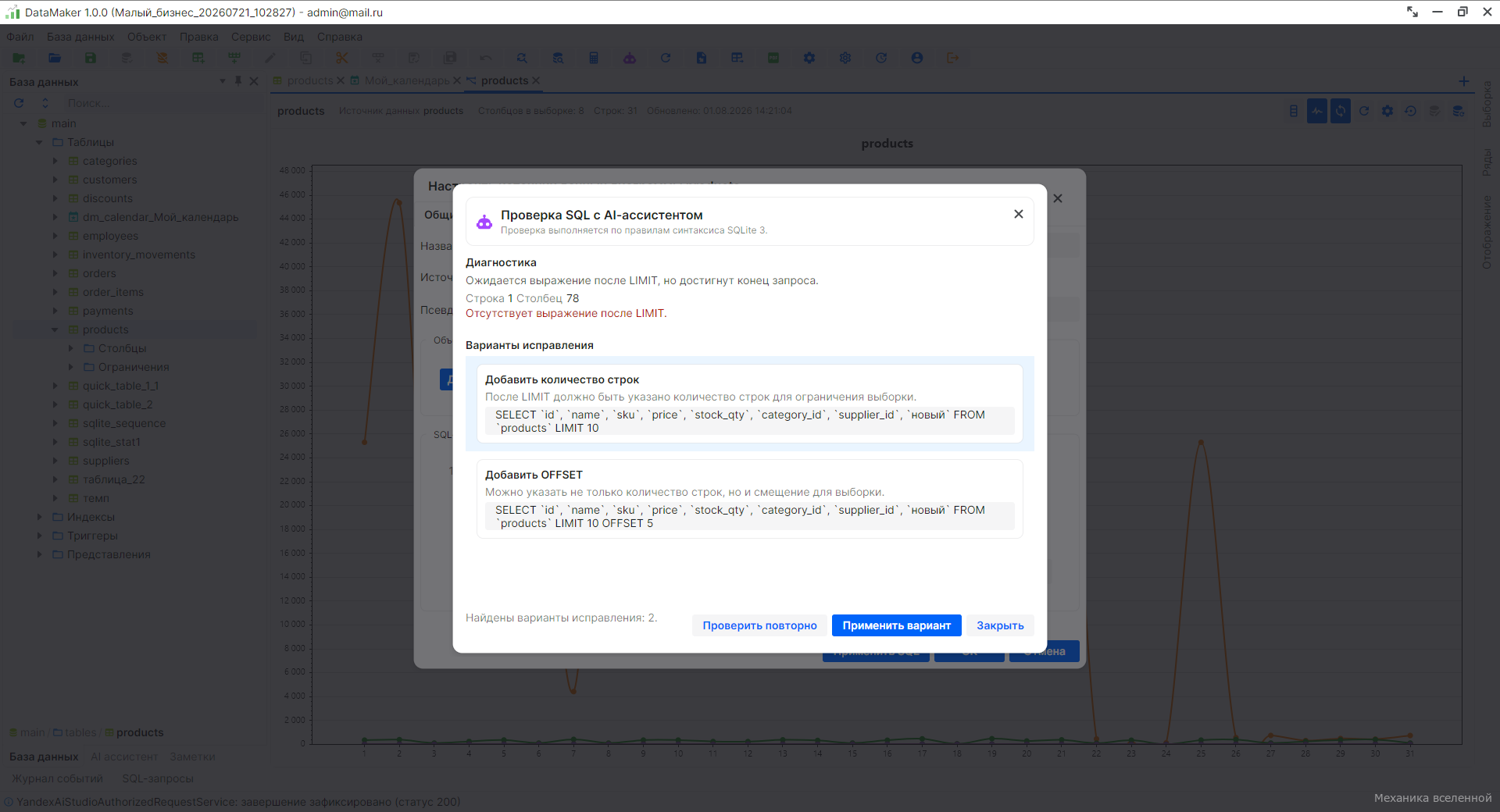Switch to the SQL-запросы bottom tab
This screenshot has width=1500, height=812.
[158, 778]
